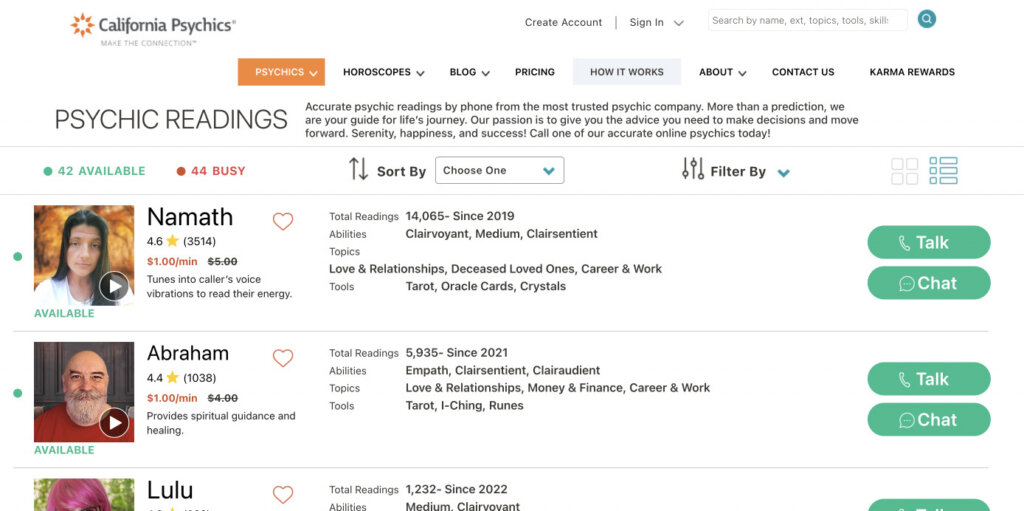This screenshot has height=511, width=1024.
Task: Click the star rating for Namath
Action: point(172,241)
